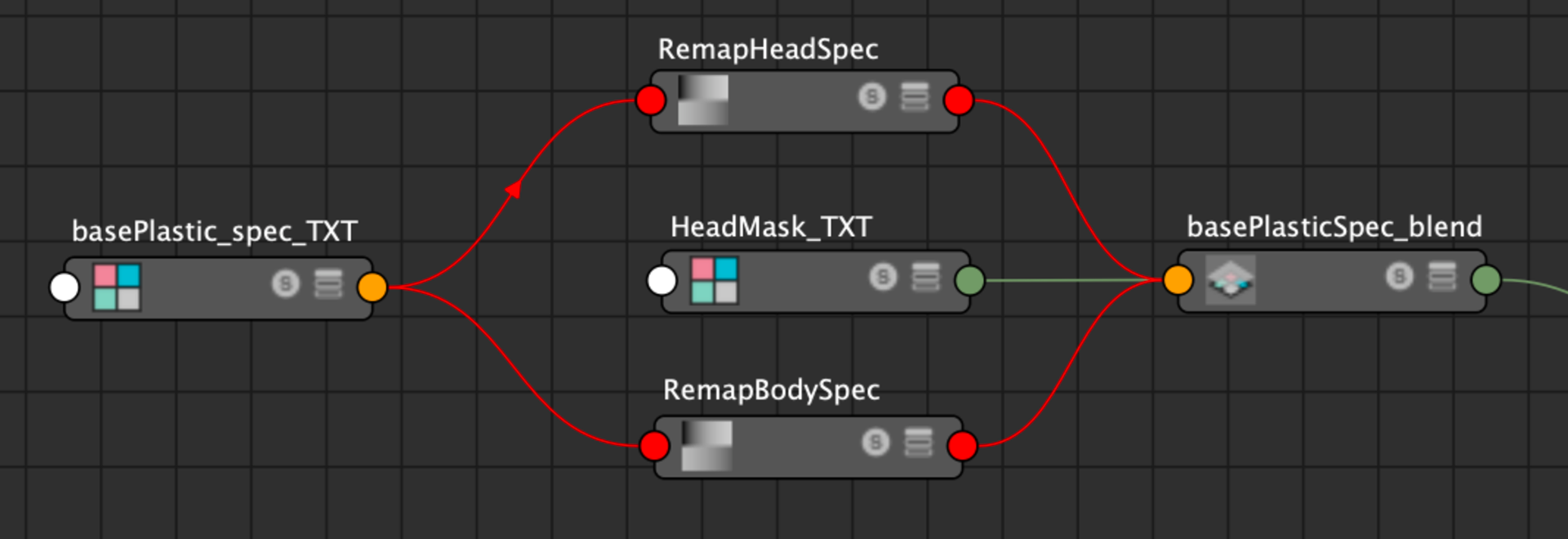
Task: Select the basePlastic_spec_TXT file texture swatch
Action: tap(117, 287)
